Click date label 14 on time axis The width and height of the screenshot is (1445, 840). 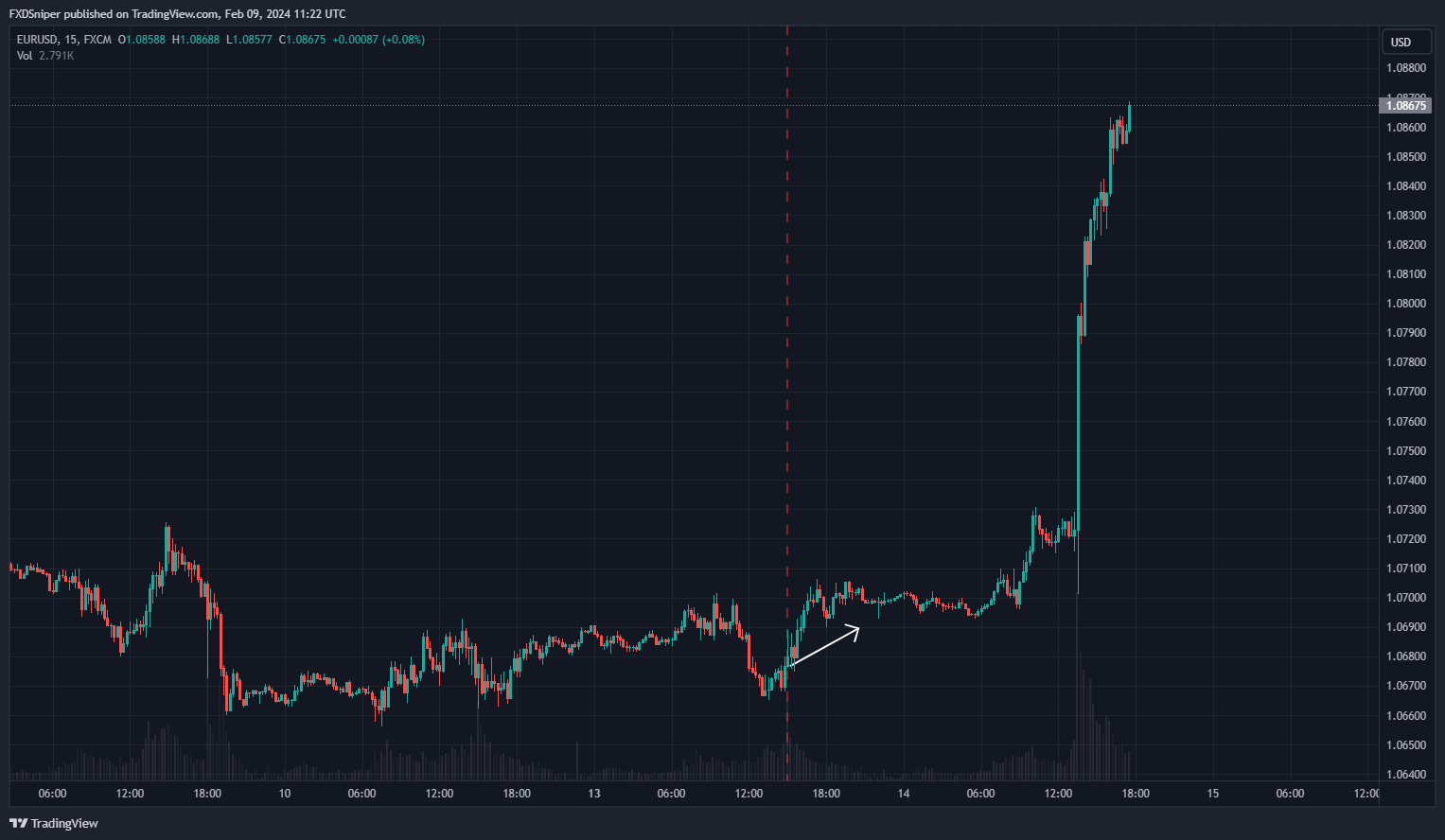(x=904, y=794)
